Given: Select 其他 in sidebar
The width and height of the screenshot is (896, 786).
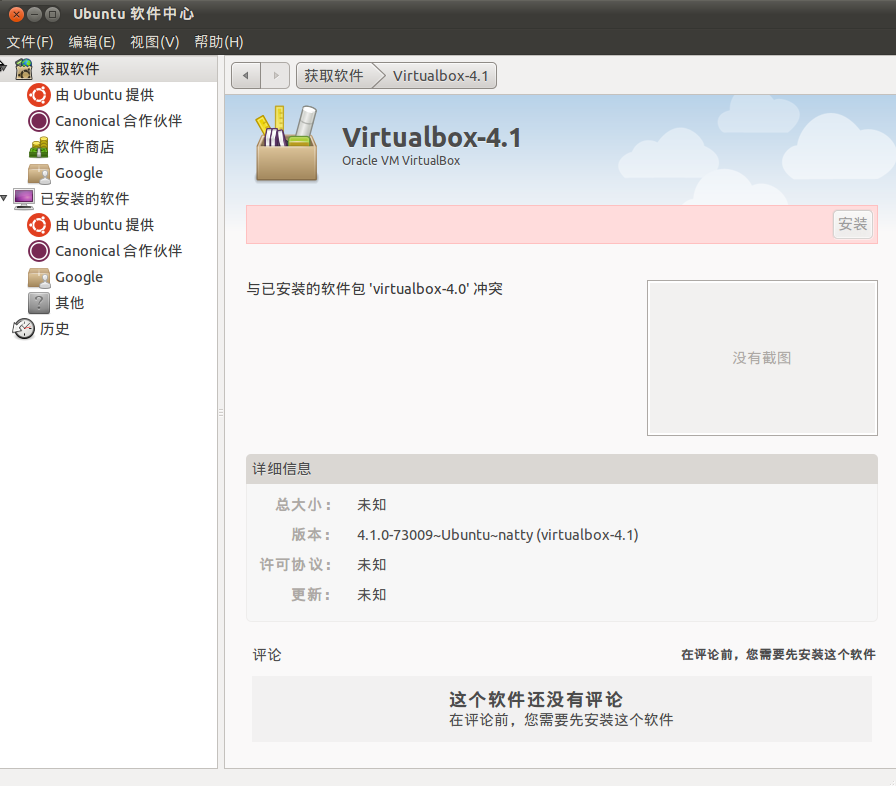Looking at the screenshot, I should [70, 303].
